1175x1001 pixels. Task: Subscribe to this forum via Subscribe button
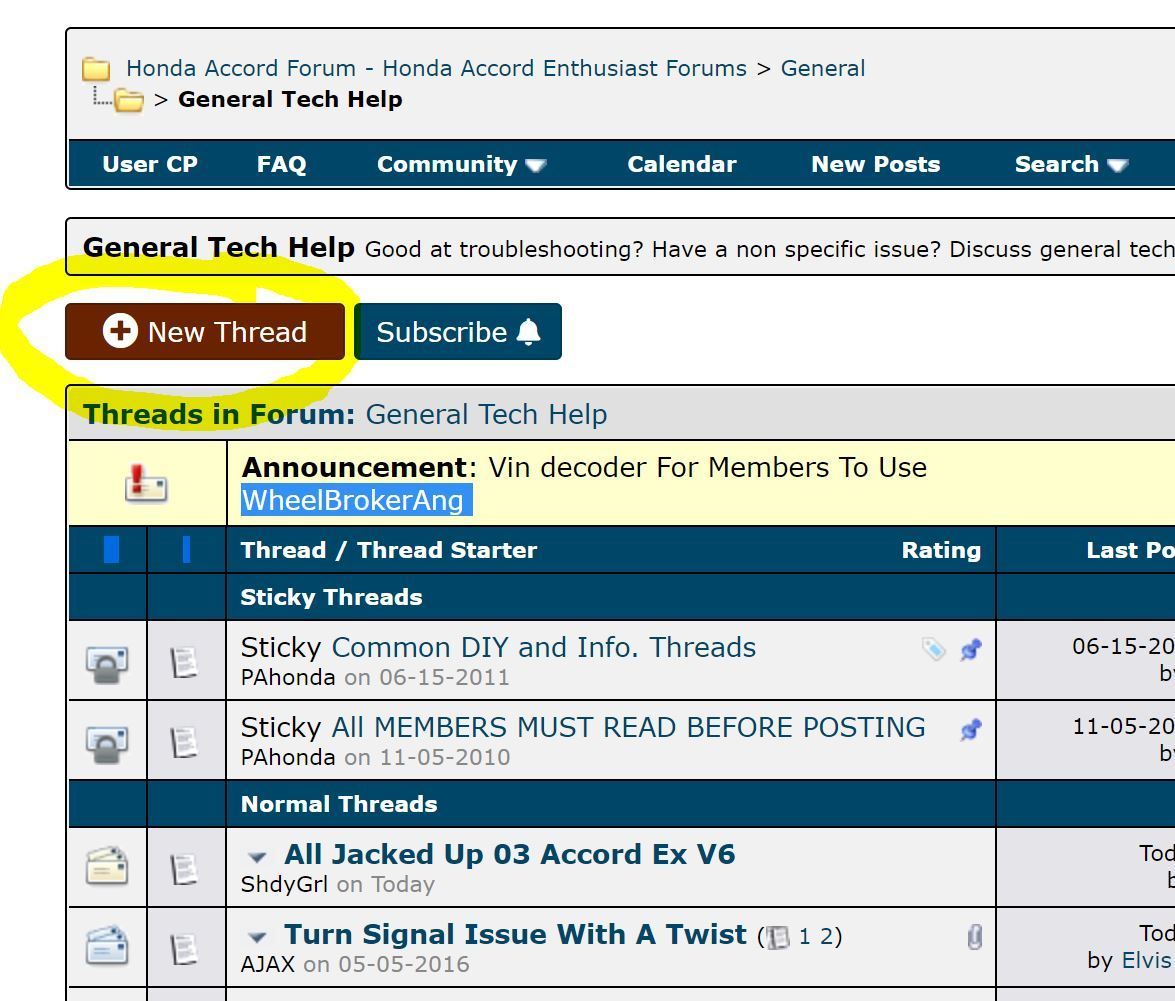[458, 332]
